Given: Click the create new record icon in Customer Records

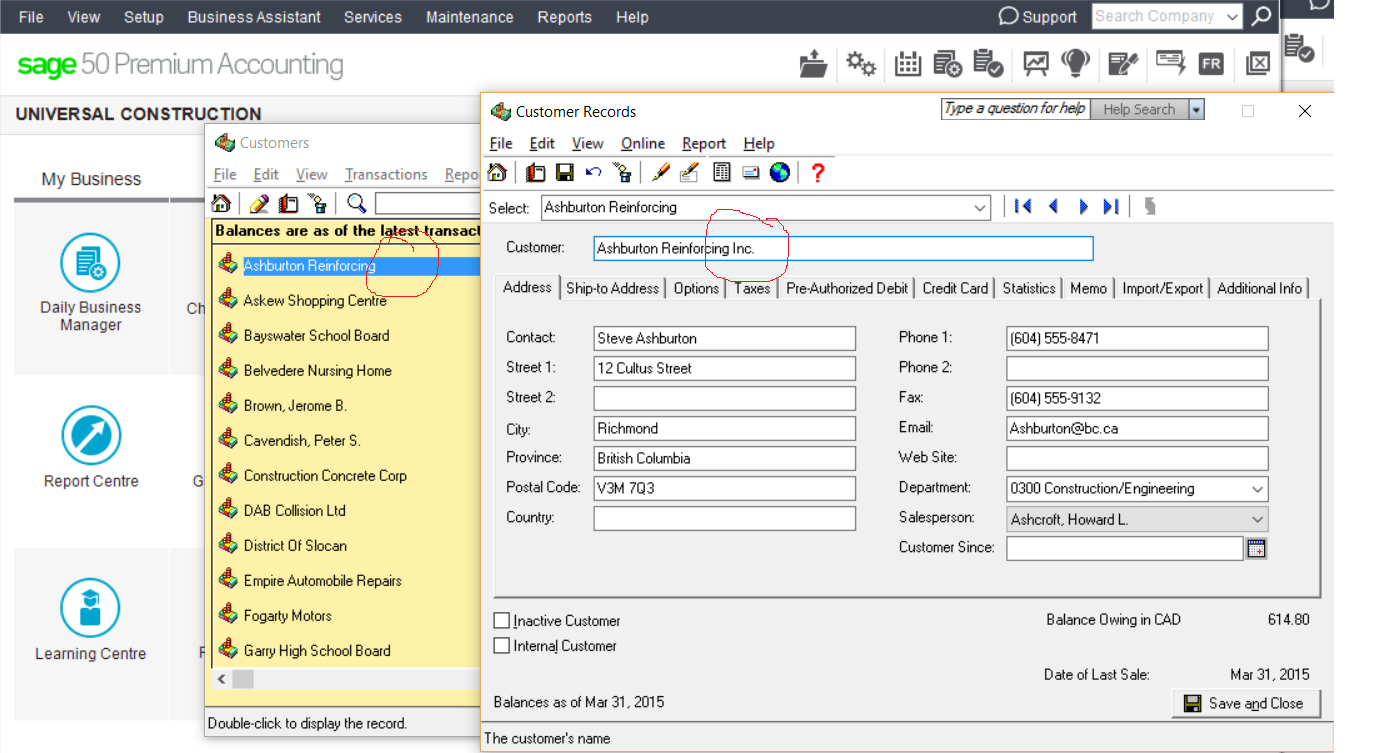Looking at the screenshot, I should pyautogui.click(x=536, y=173).
